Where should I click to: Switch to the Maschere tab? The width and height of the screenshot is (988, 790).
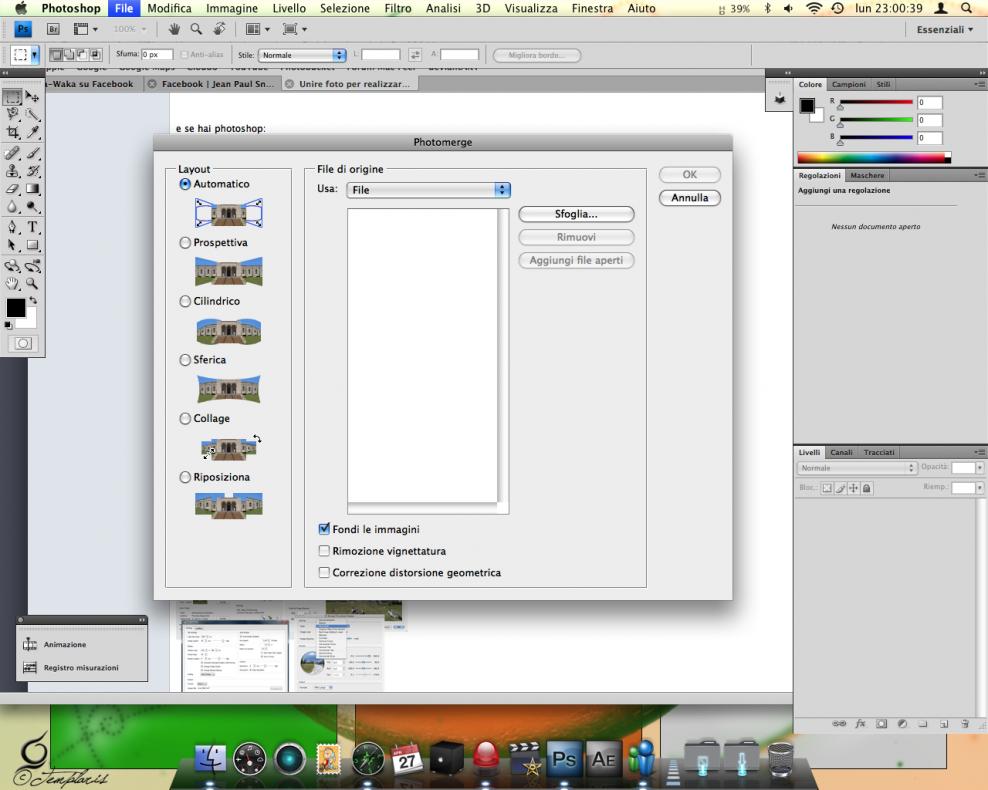coord(867,175)
